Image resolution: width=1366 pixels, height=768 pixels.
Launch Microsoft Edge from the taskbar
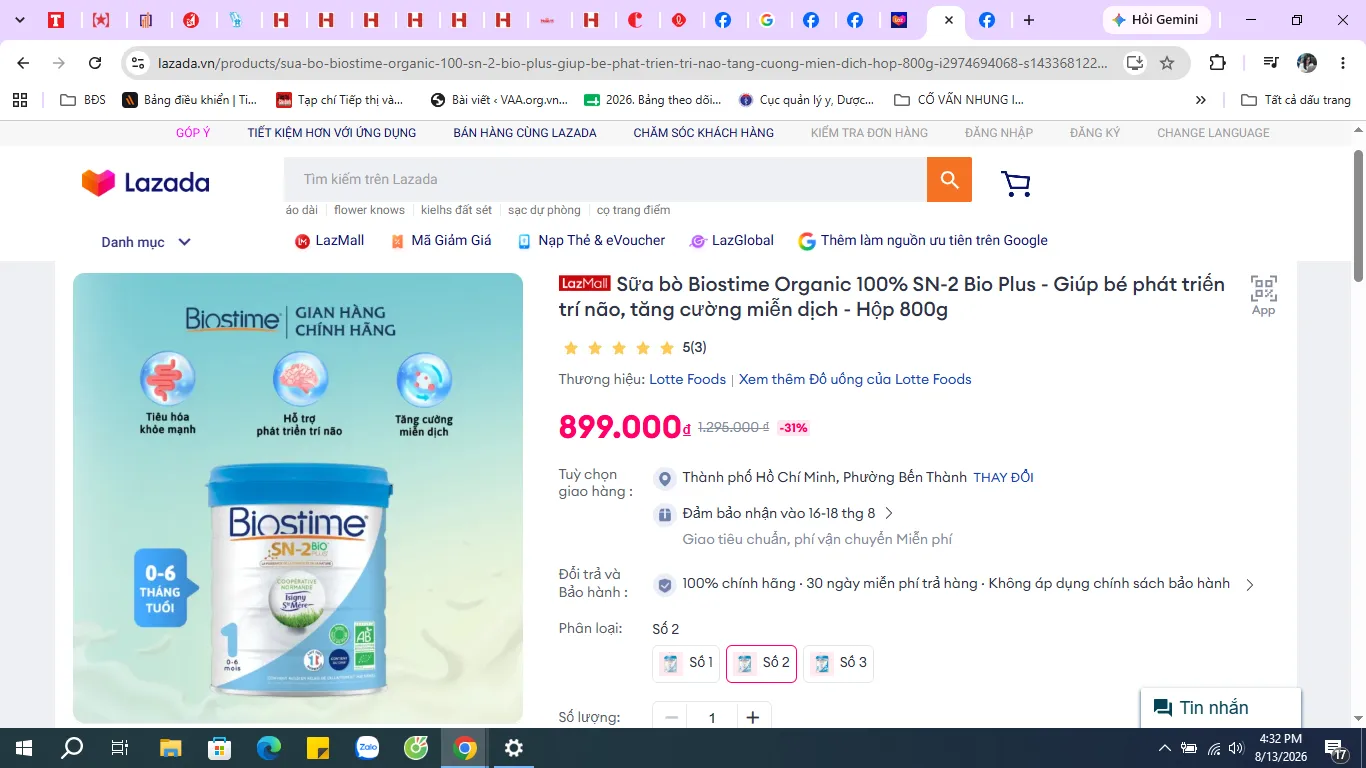pyautogui.click(x=269, y=748)
